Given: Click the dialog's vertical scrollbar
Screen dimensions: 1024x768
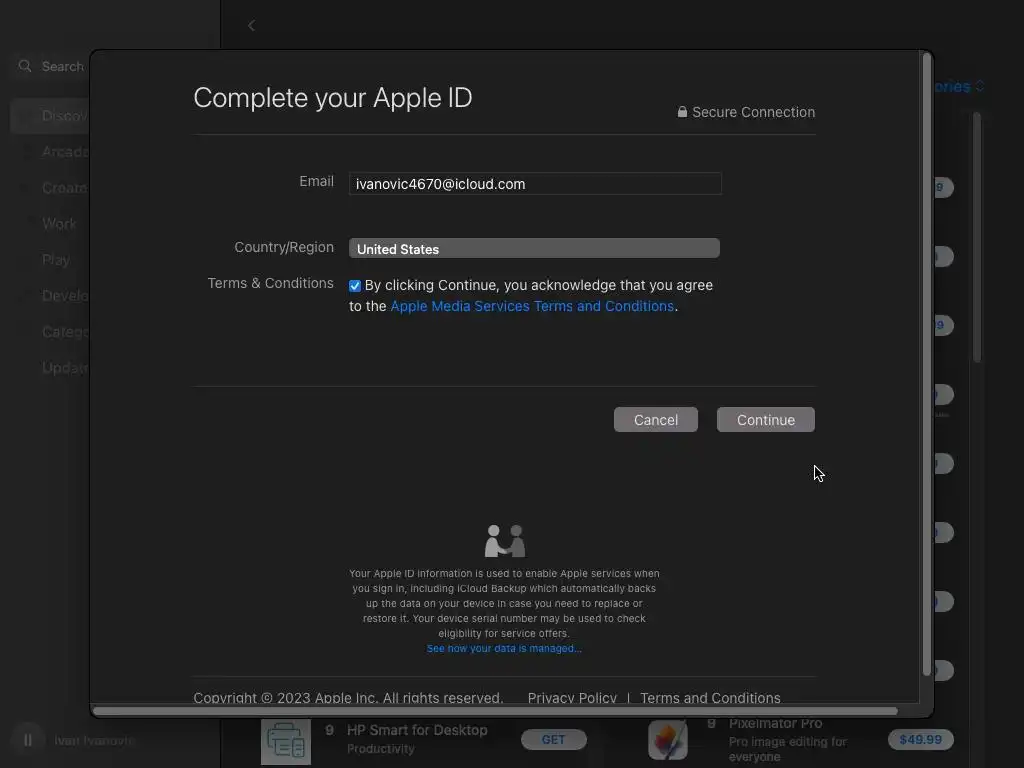Looking at the screenshot, I should tap(926, 364).
